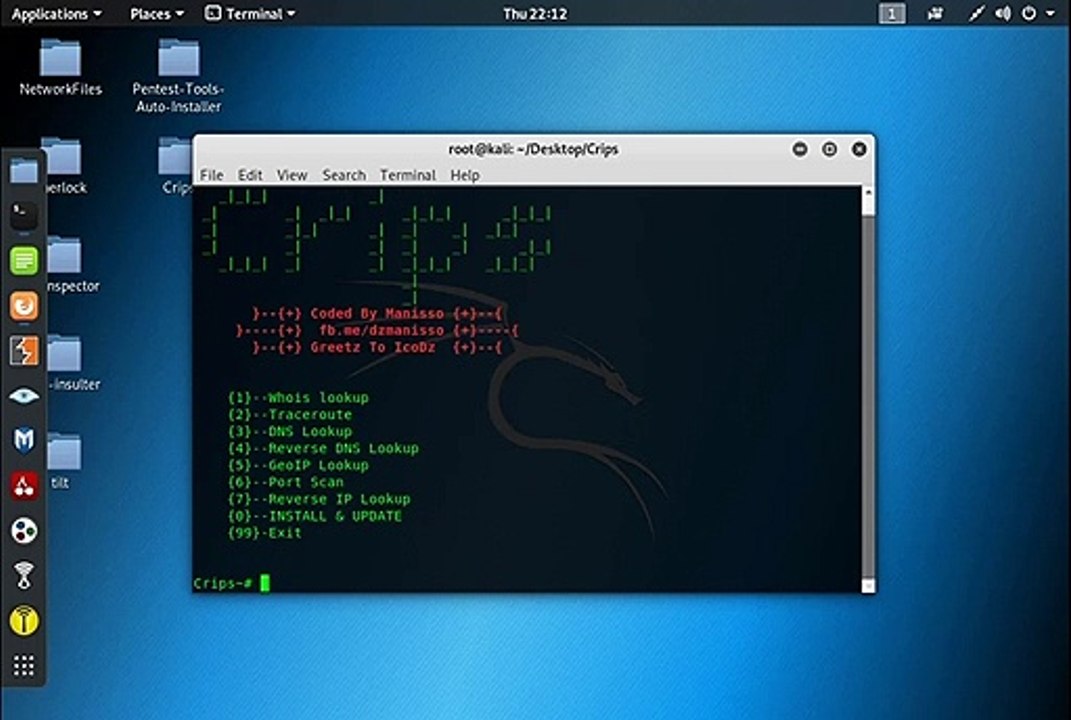Click the {0}--INSTALL & UPDATE line
1071x720 pixels.
tap(315, 516)
